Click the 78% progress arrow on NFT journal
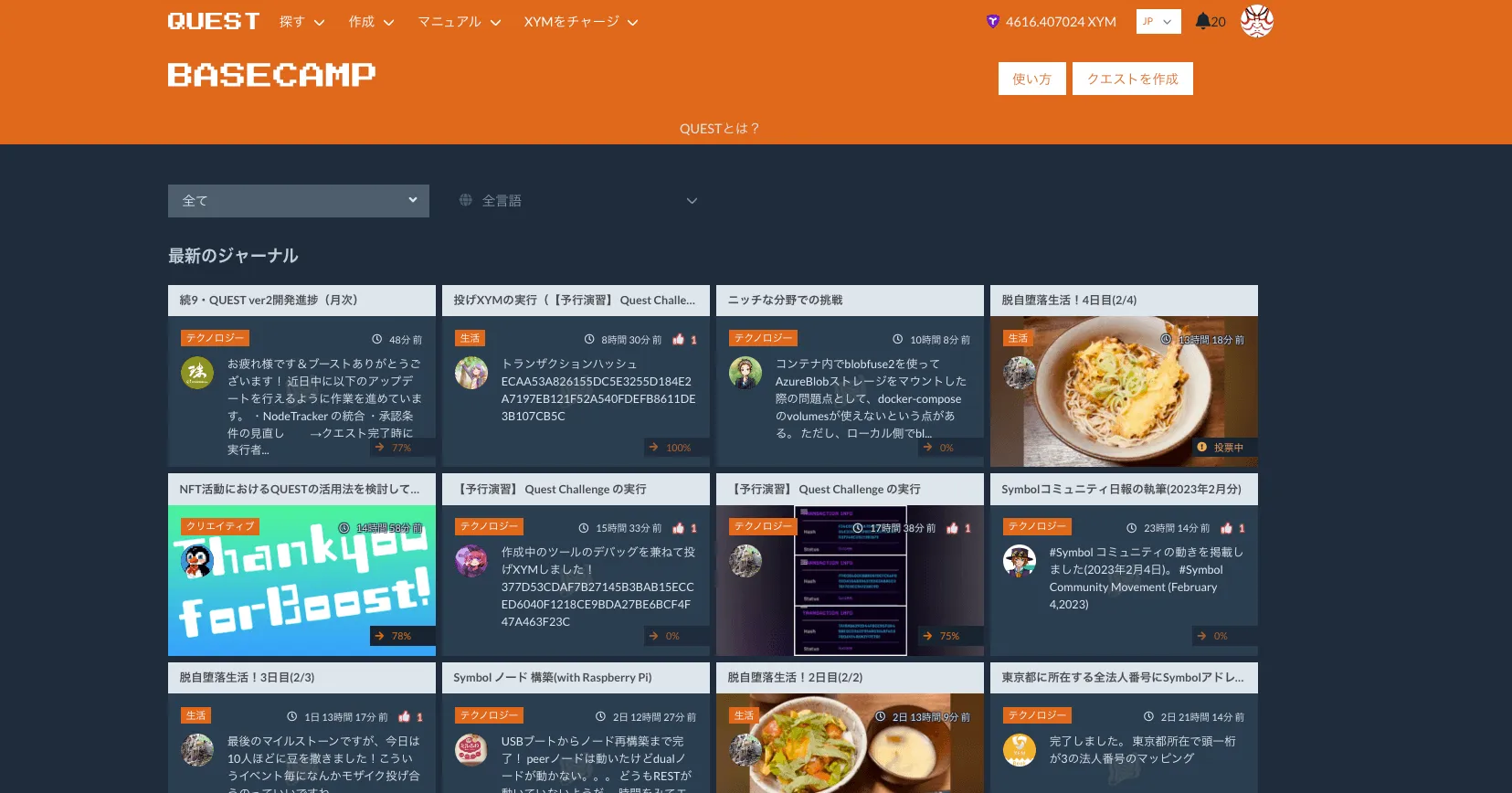1512x793 pixels. [379, 636]
